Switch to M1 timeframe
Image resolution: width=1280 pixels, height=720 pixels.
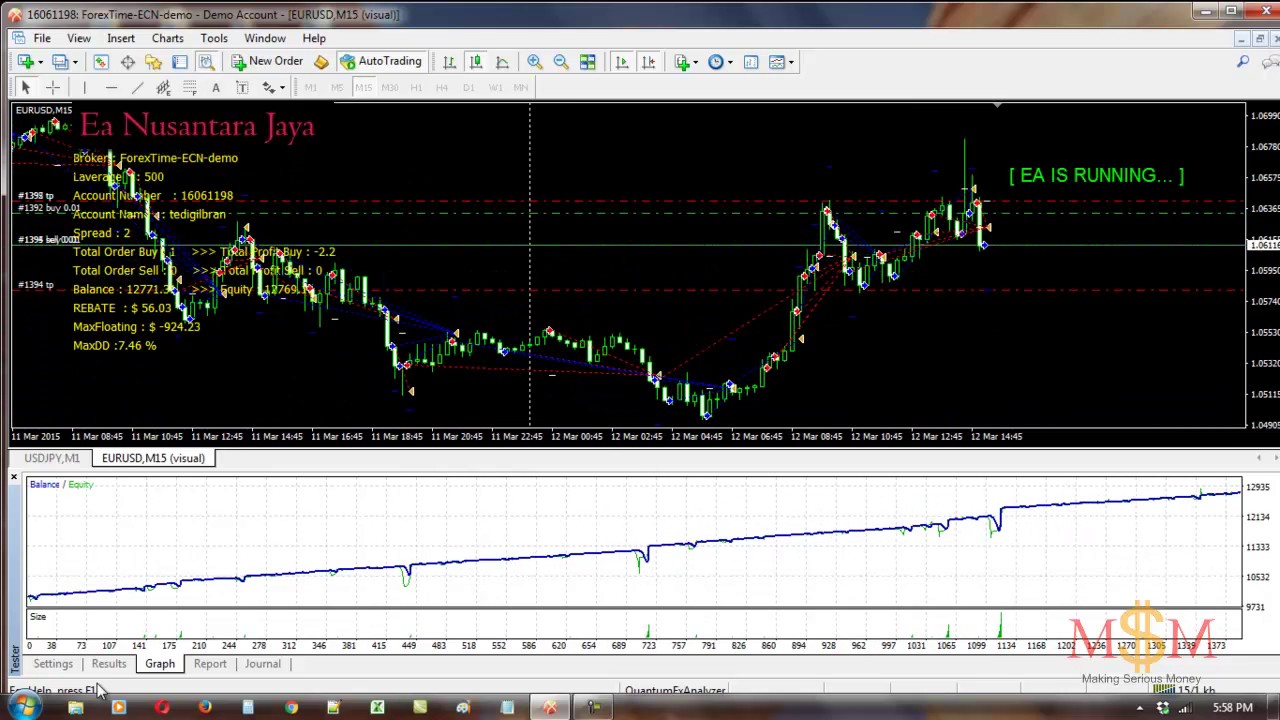311,88
